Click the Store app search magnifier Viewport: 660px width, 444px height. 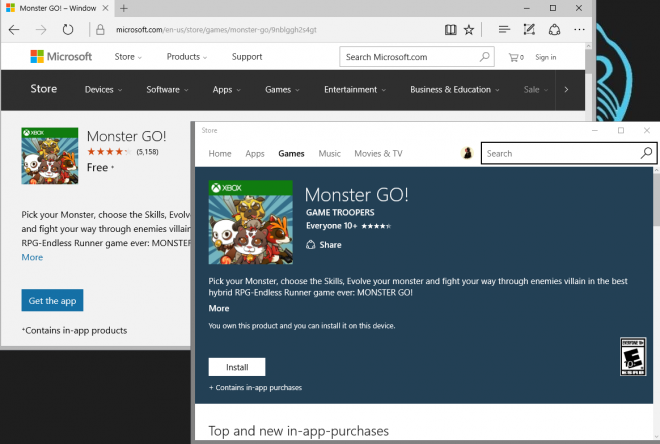pos(646,153)
